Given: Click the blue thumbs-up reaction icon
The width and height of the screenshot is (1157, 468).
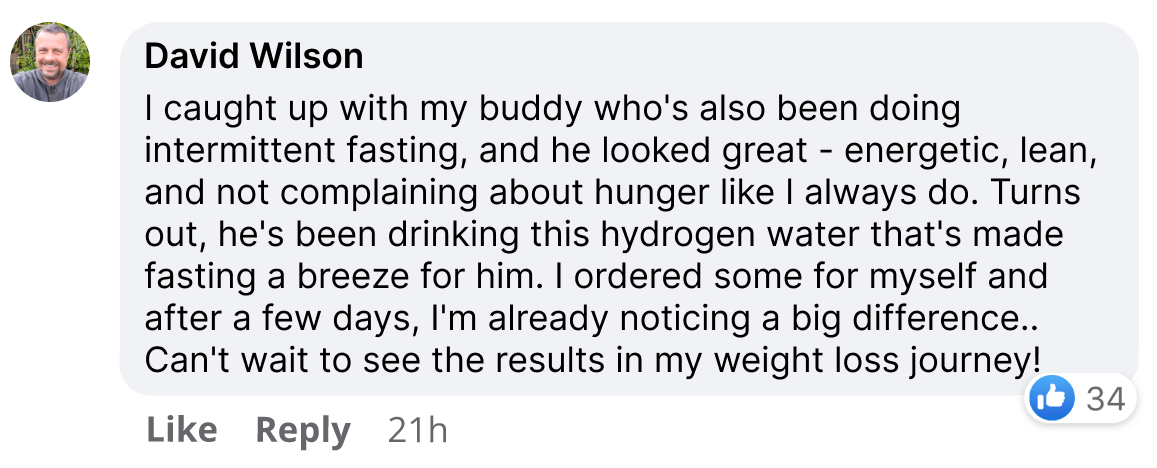Looking at the screenshot, I should click(x=1051, y=399).
